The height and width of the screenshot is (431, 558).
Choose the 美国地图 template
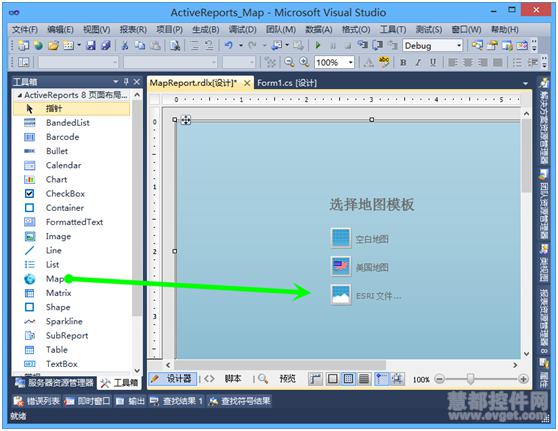point(360,267)
